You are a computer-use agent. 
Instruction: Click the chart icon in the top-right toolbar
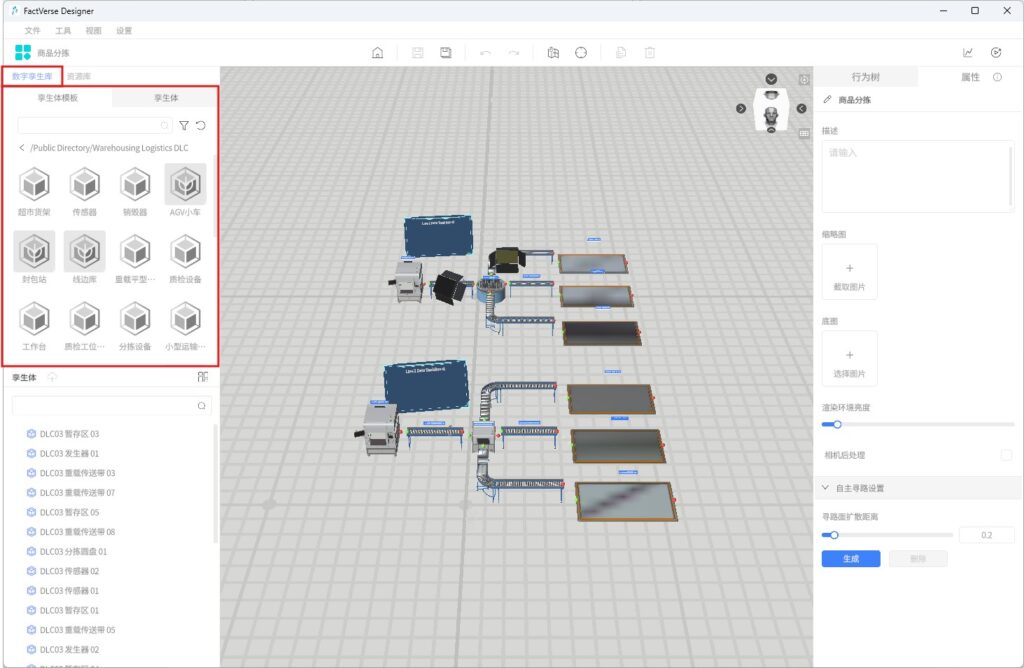[x=968, y=53]
